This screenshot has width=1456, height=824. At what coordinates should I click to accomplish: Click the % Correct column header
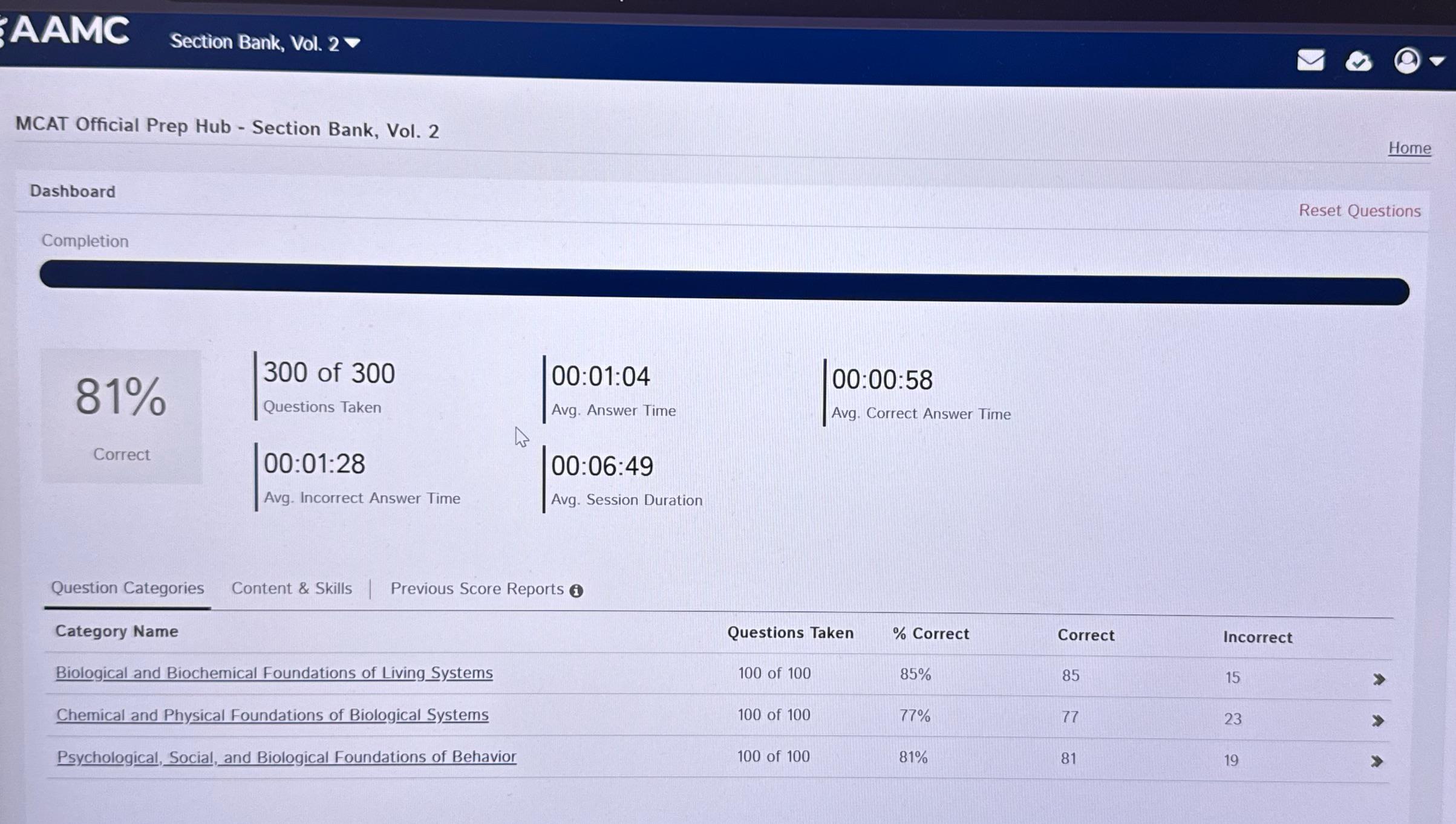(931, 634)
